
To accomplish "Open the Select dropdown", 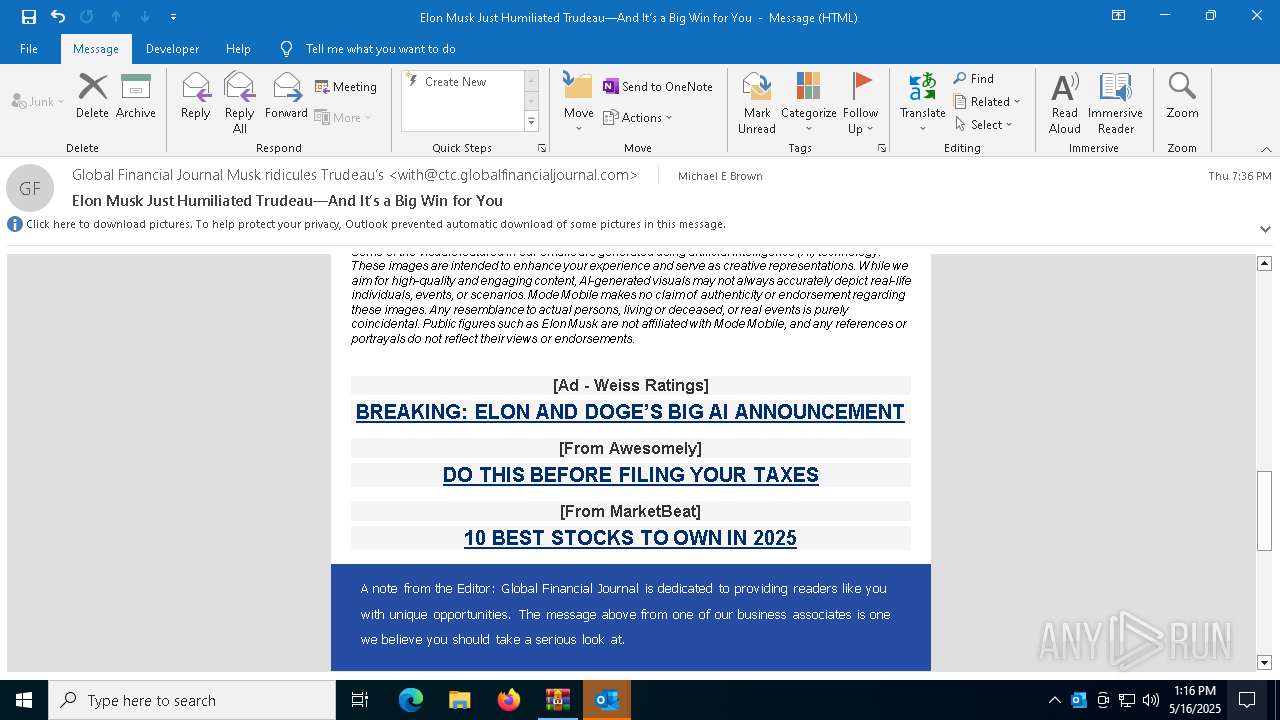I will (x=983, y=125).
